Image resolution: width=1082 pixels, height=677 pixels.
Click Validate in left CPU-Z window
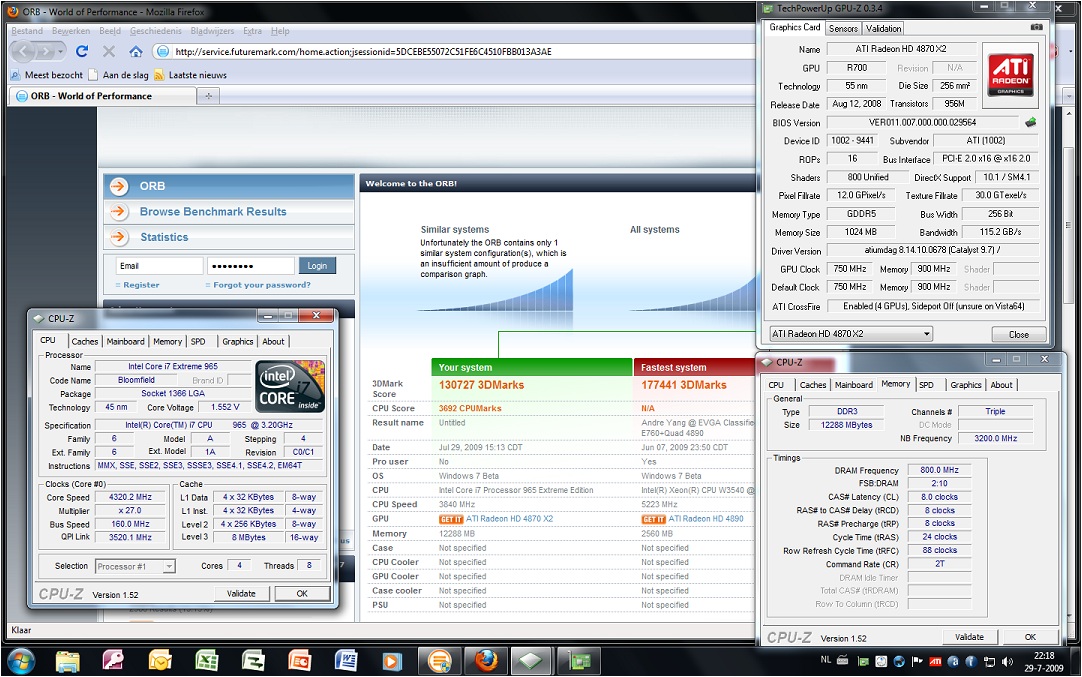[241, 593]
